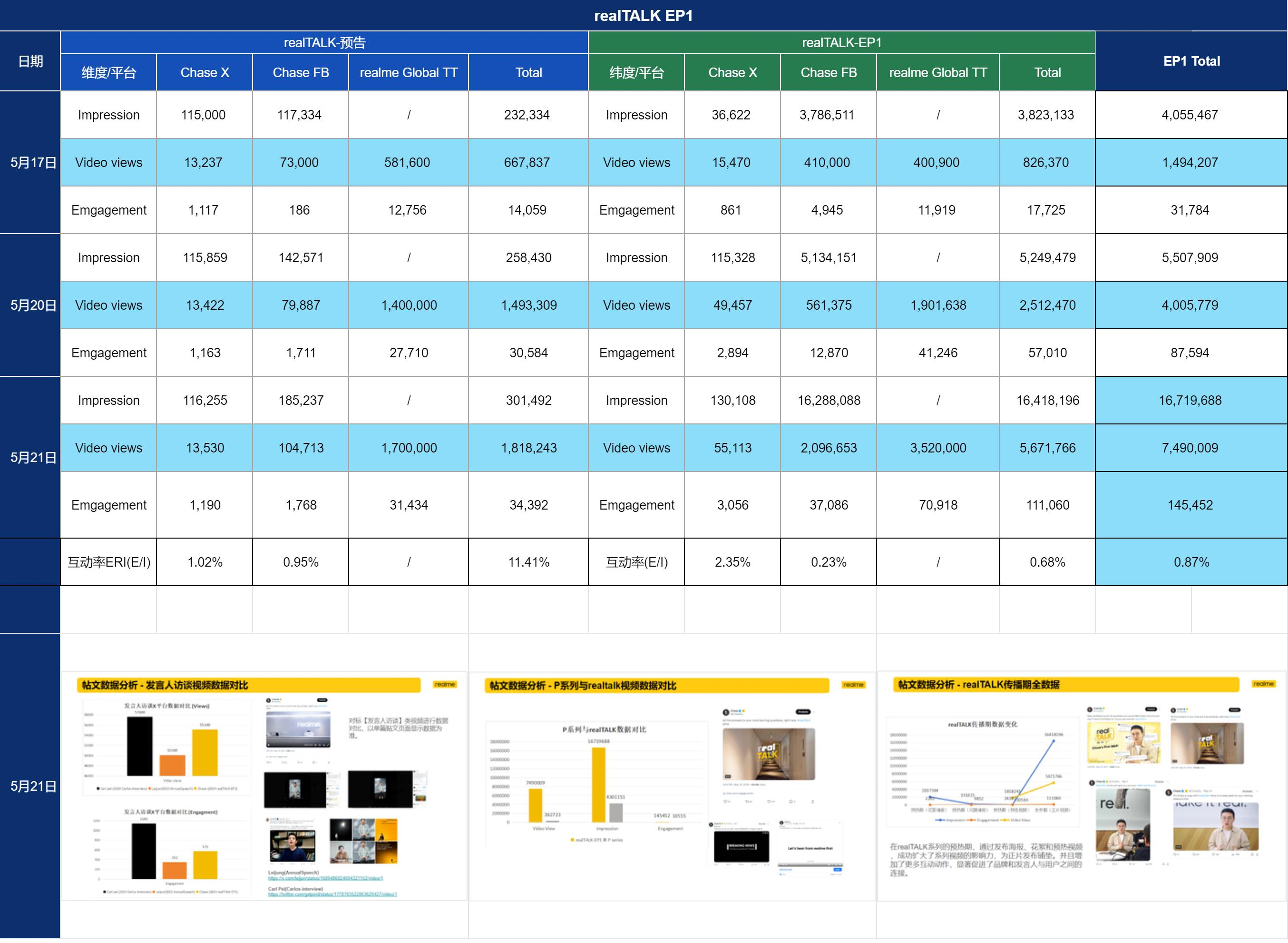The width and height of the screenshot is (1288, 943).
Task: Select the realTALK-预告 merged header
Action: coord(324,43)
